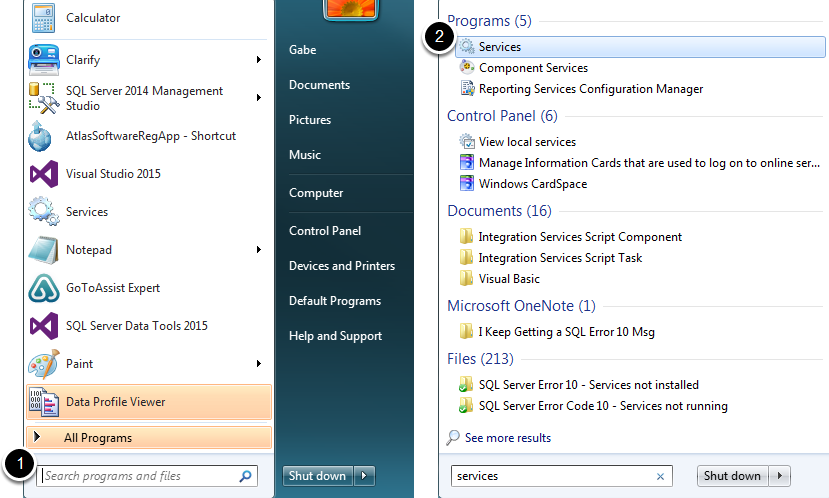The width and height of the screenshot is (829, 498).
Task: Expand the Paint jump list arrow
Action: click(x=259, y=364)
